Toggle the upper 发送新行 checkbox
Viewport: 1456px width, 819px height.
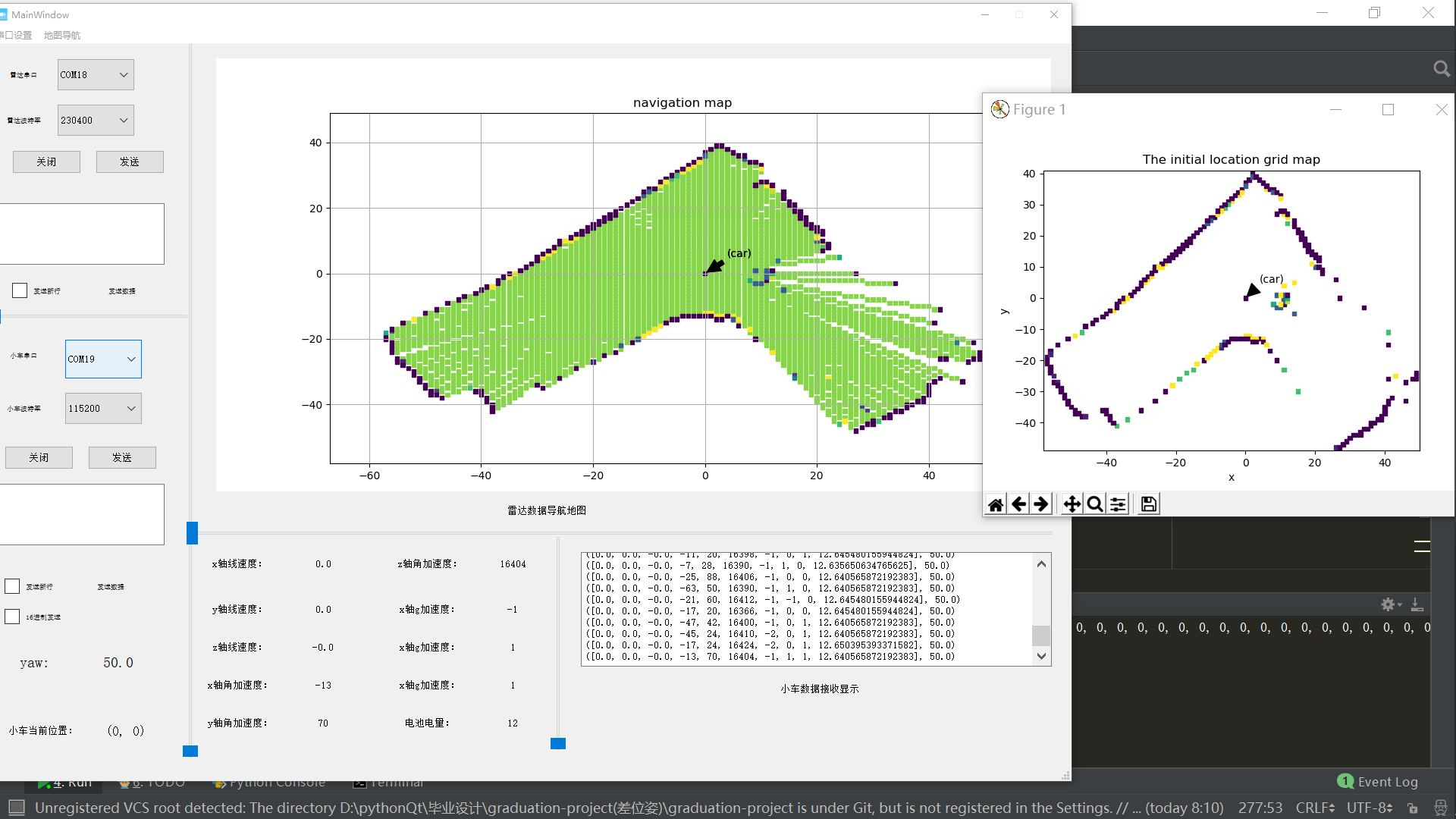tap(20, 290)
